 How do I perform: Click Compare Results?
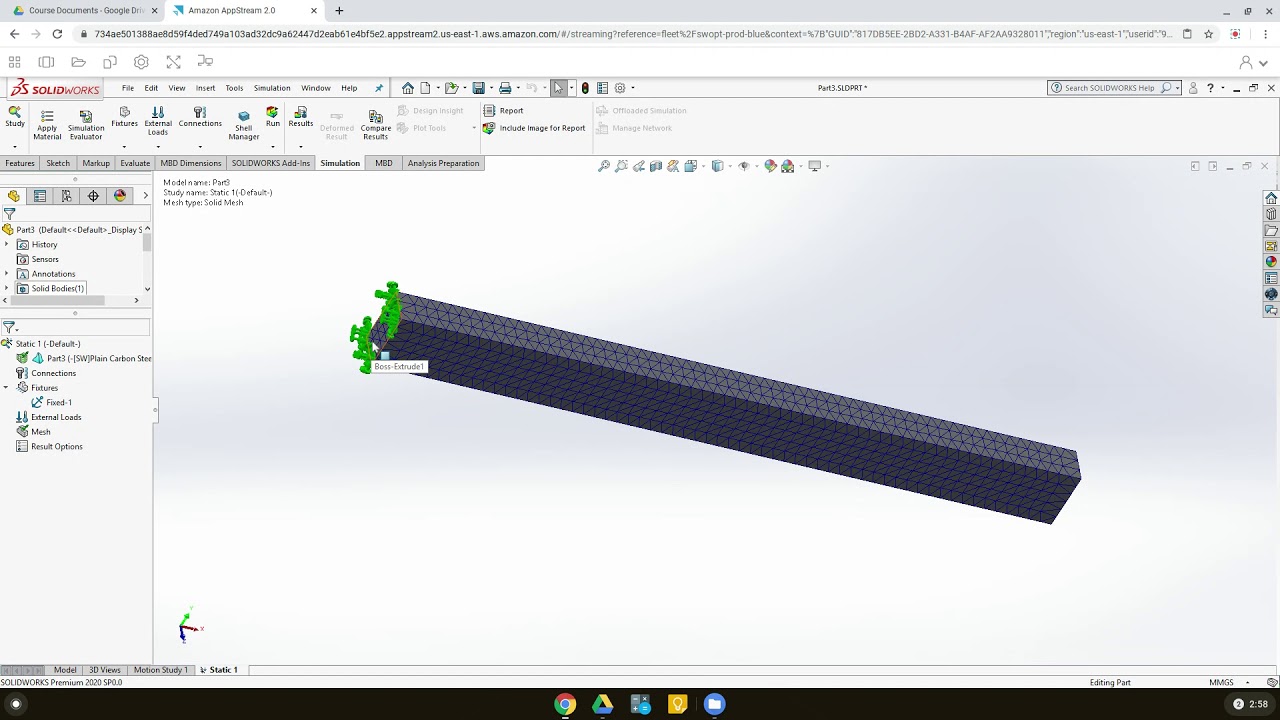pos(376,124)
